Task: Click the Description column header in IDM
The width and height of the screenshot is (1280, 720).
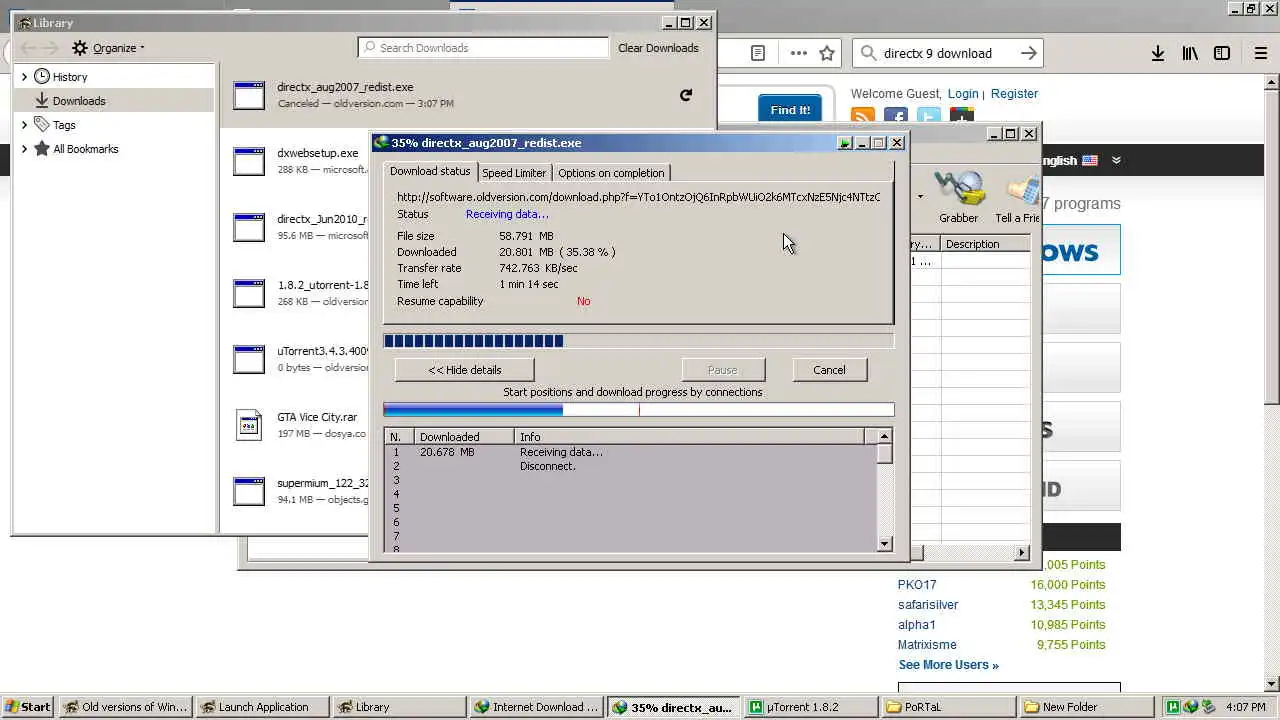Action: tap(985, 244)
